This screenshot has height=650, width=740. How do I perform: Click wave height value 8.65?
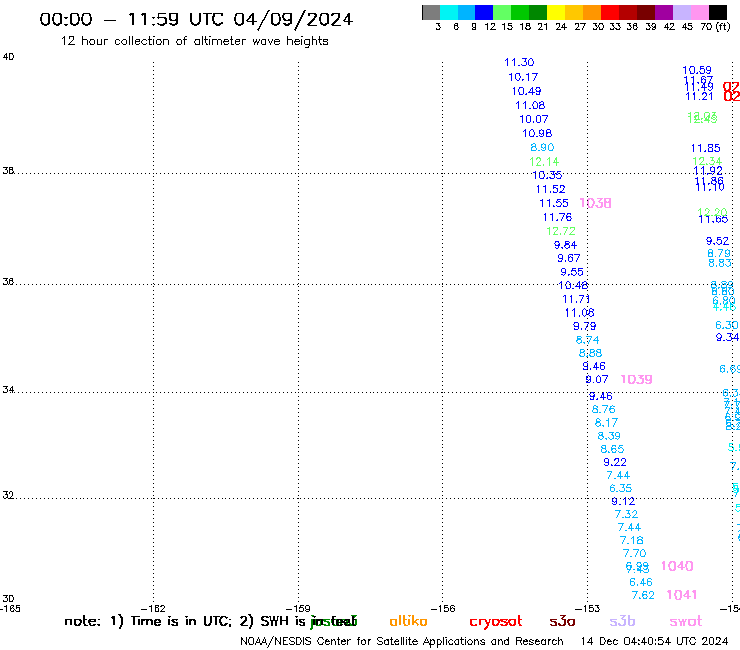click(x=612, y=449)
